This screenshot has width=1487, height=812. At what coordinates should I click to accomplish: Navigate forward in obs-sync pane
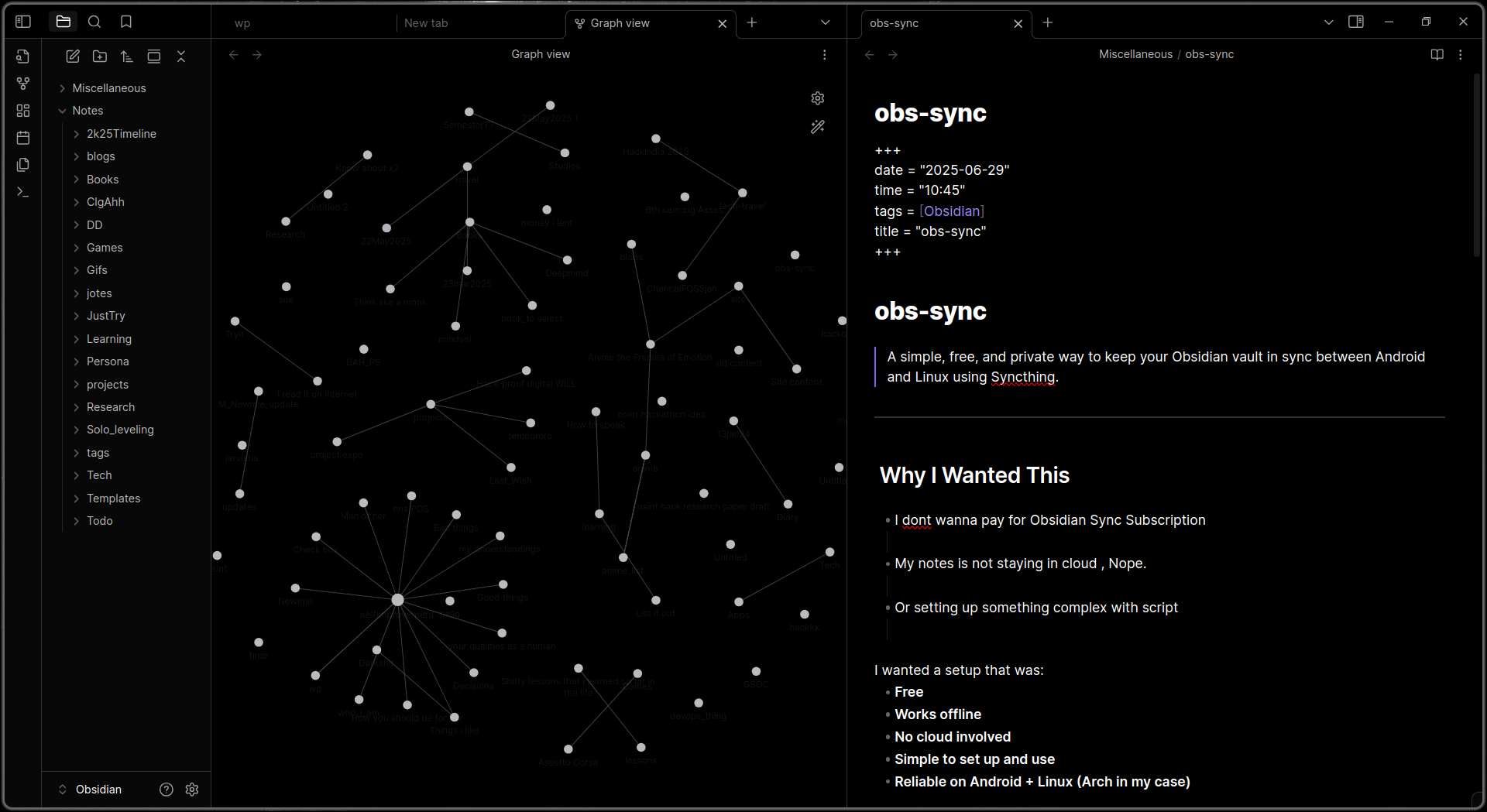tap(893, 55)
